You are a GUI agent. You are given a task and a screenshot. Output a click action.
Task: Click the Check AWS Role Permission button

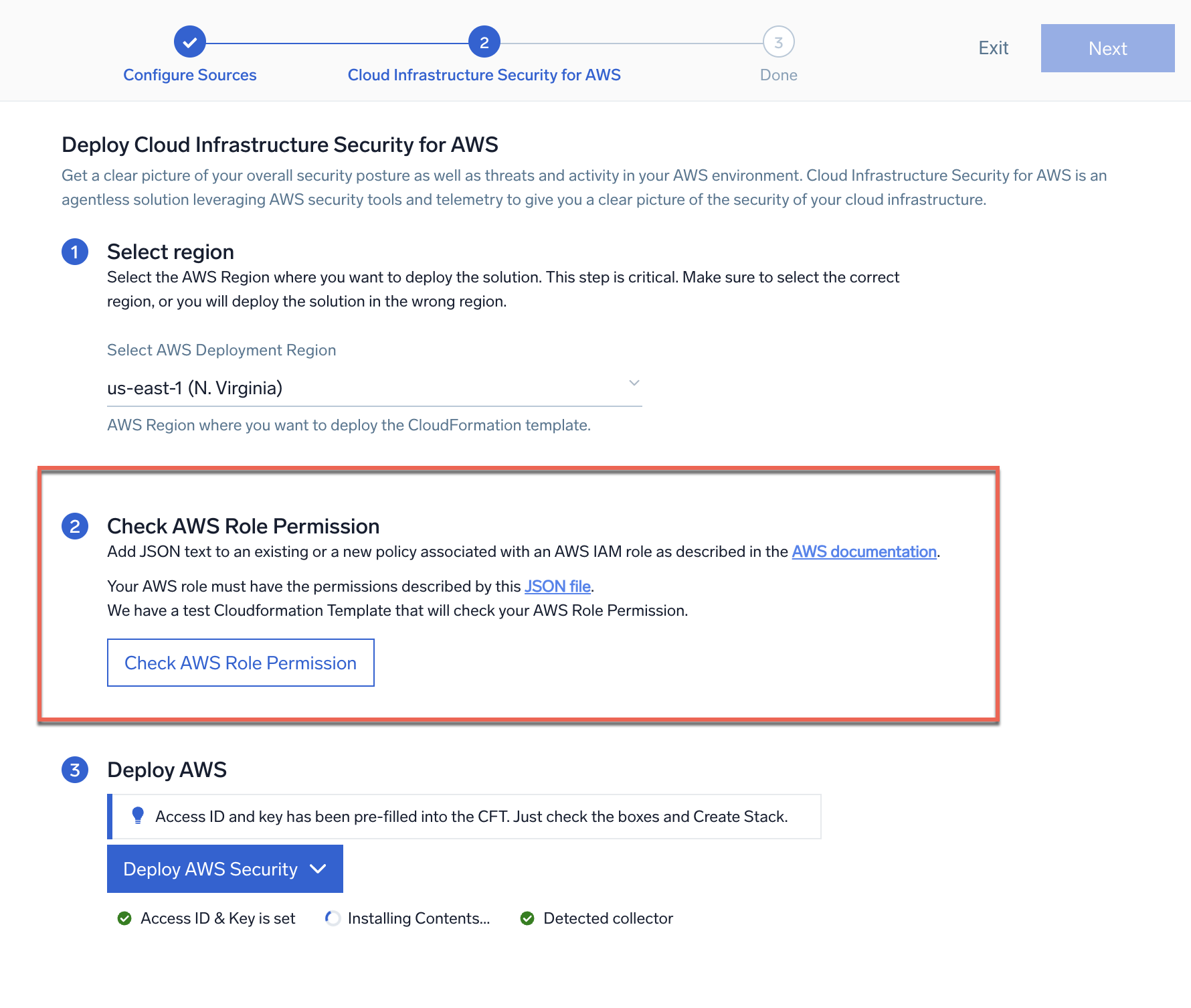240,663
